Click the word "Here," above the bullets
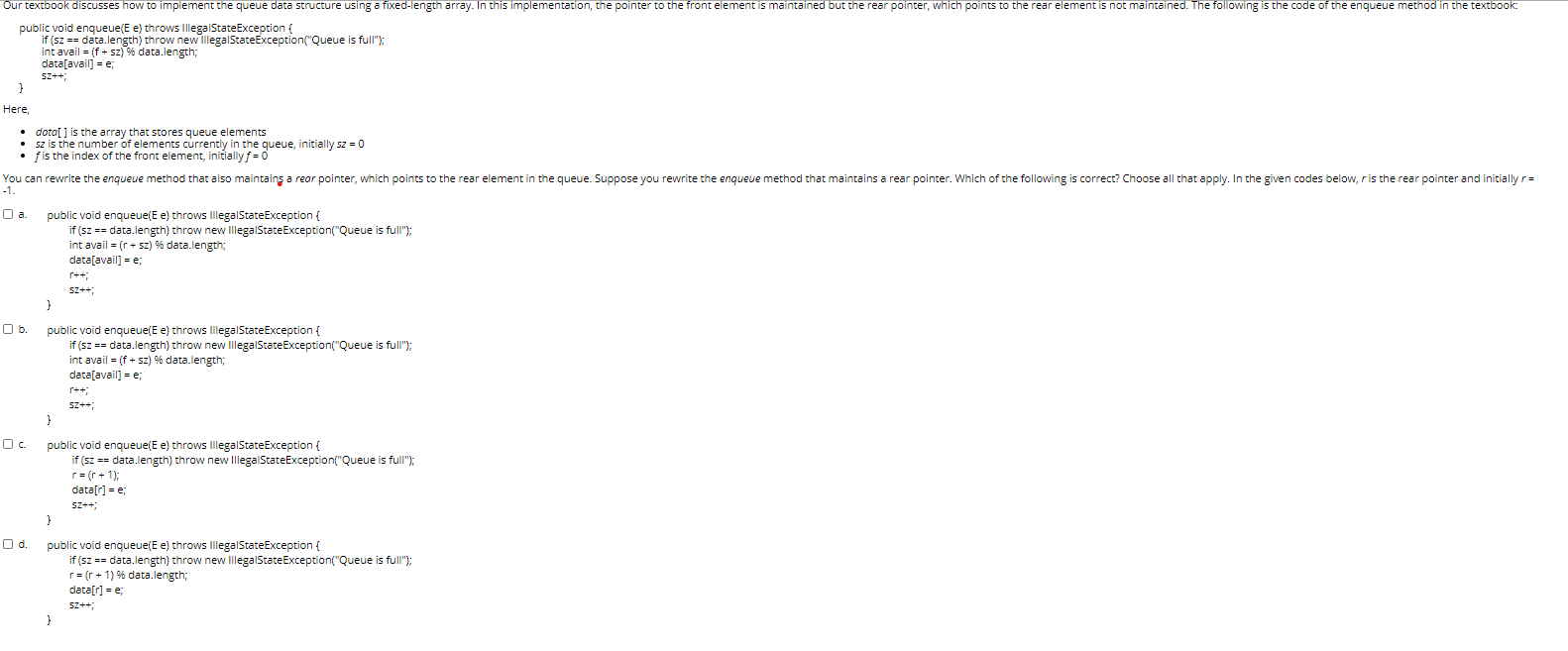The height and width of the screenshot is (651, 1568). coord(16,109)
